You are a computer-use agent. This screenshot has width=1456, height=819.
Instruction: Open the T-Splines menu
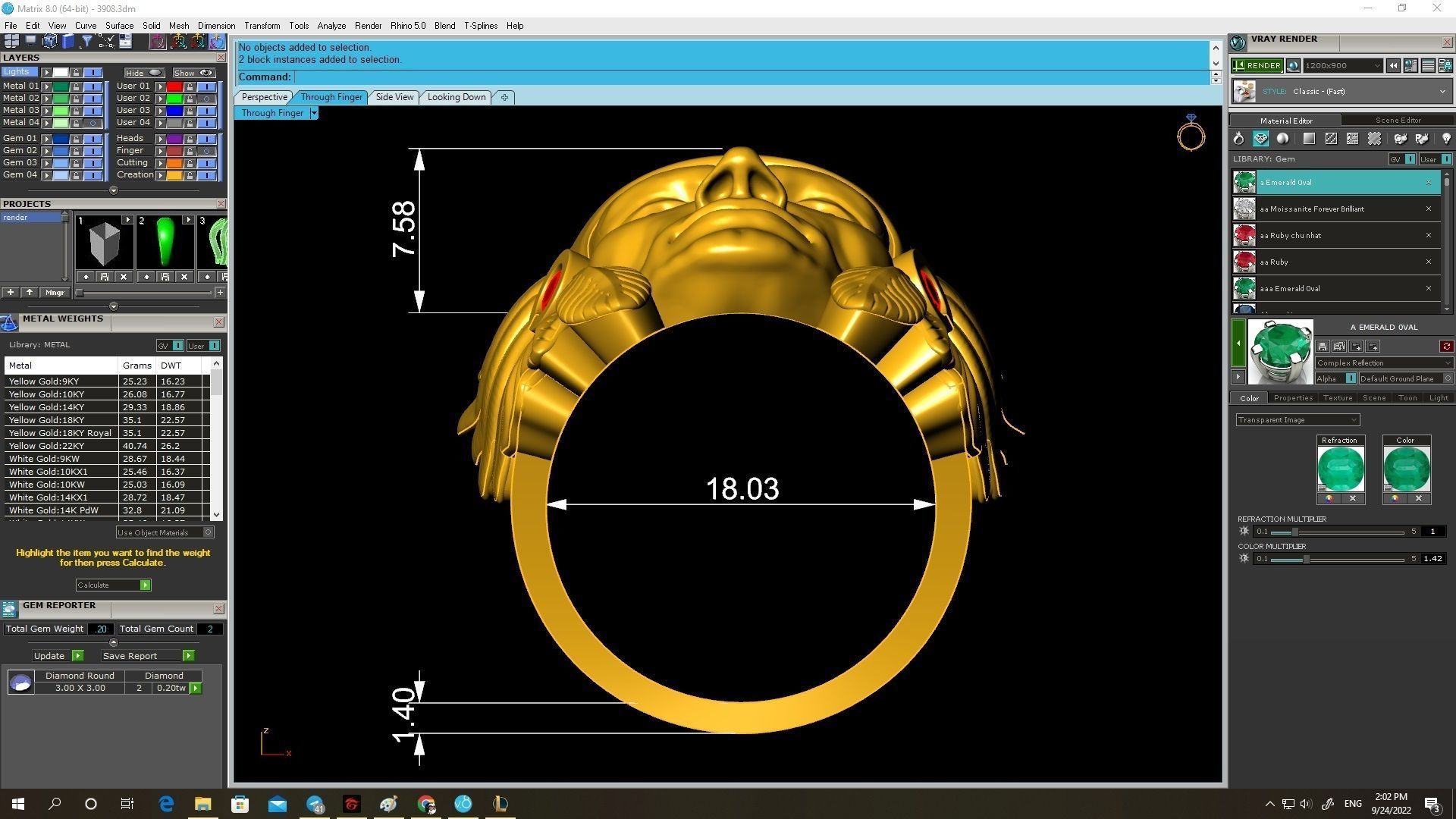point(480,26)
